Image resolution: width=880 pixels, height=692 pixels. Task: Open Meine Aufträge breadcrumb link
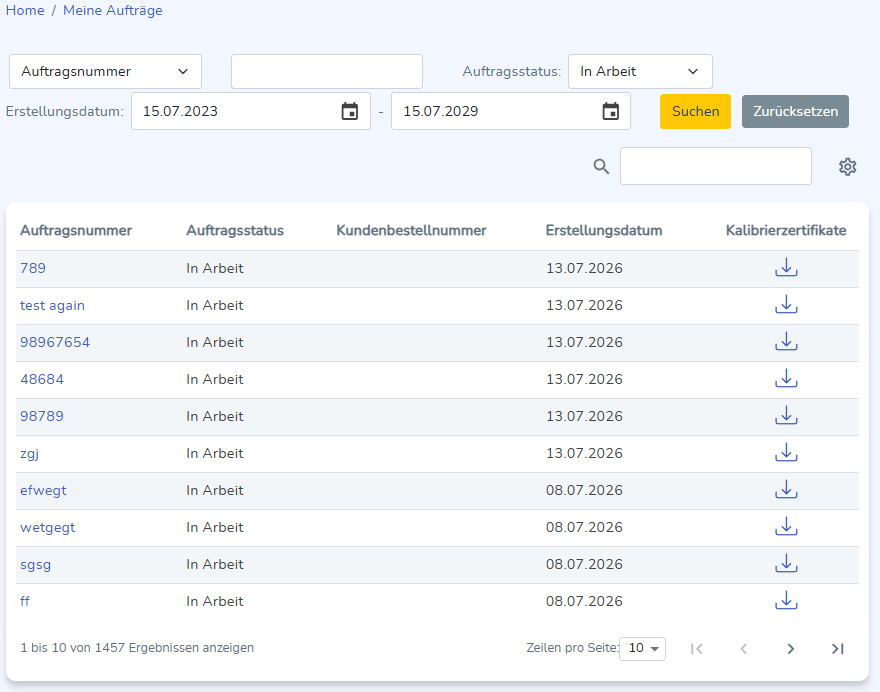(x=113, y=10)
